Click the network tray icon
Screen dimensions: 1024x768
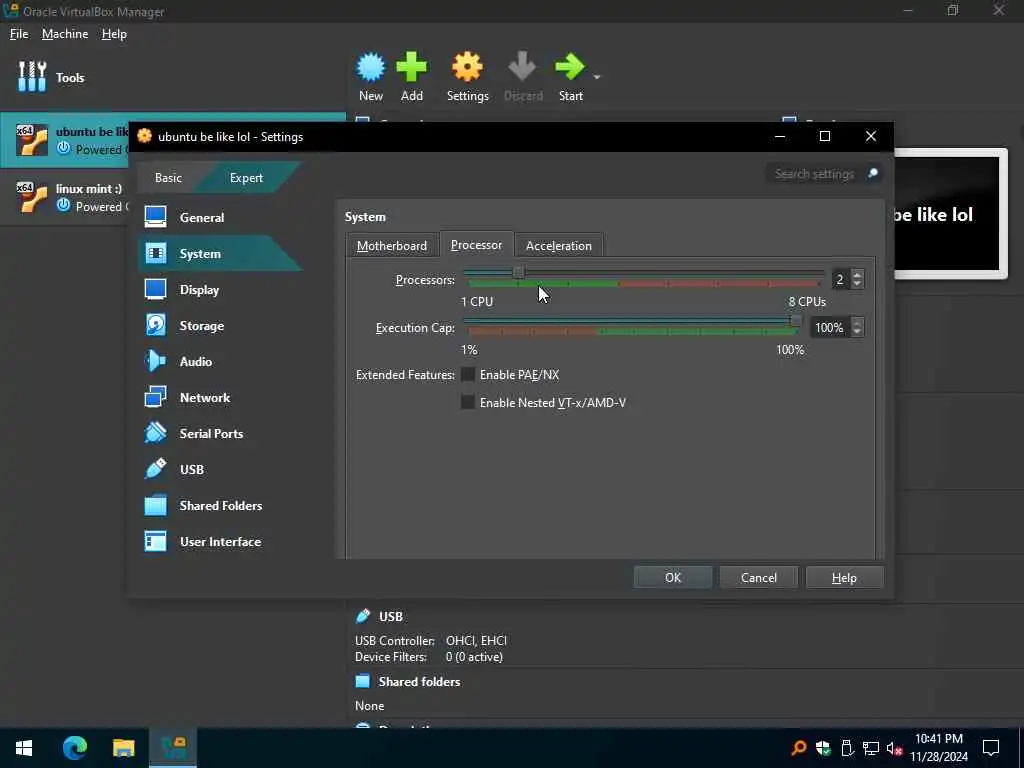coord(870,748)
